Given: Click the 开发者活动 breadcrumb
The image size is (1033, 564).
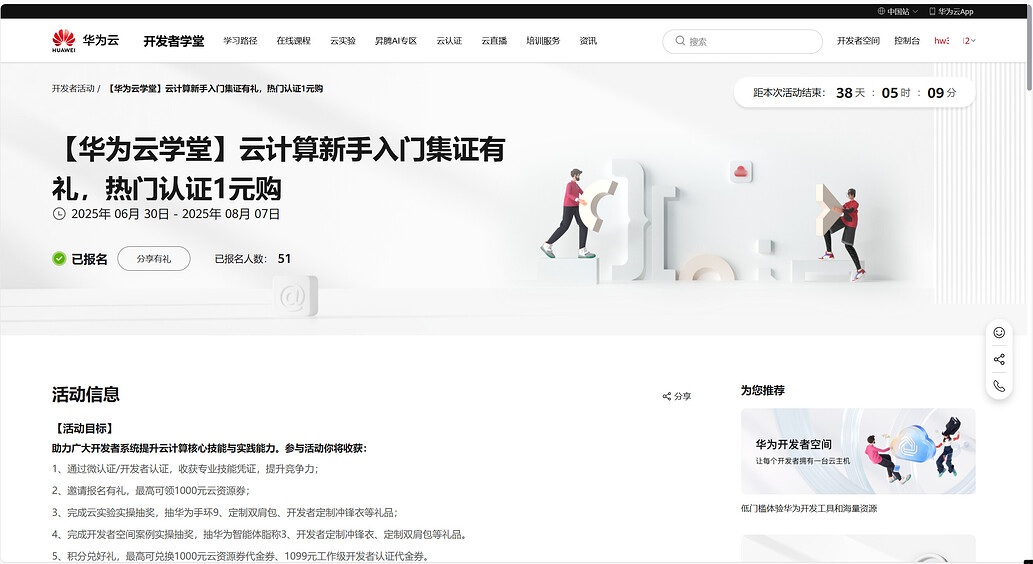Looking at the screenshot, I should 73,89.
